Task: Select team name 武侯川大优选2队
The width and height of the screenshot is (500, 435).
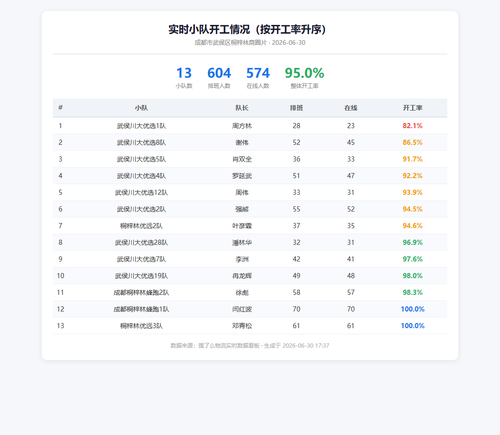Action: tap(141, 209)
